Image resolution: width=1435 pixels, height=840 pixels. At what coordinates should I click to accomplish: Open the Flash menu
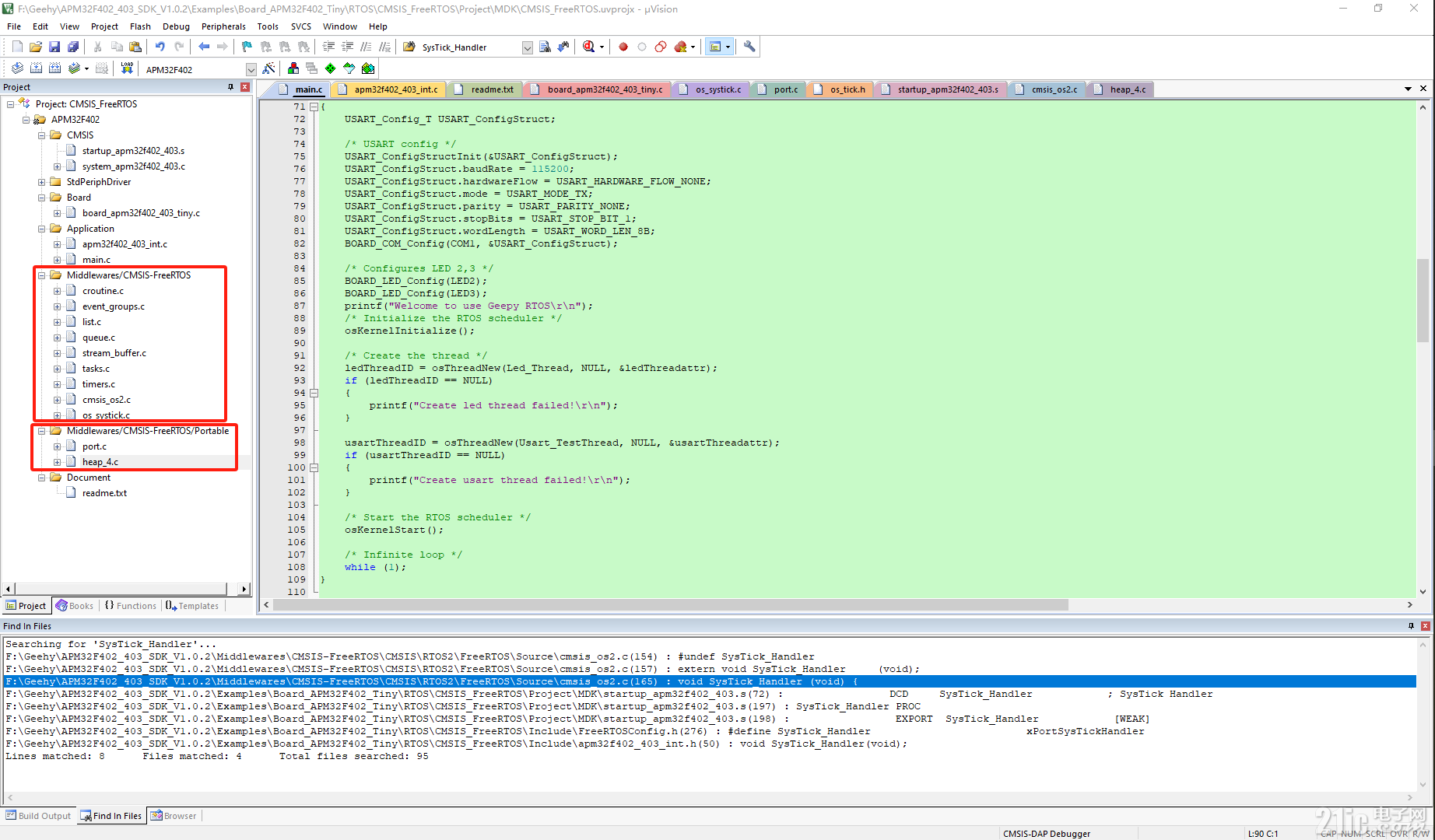[140, 26]
